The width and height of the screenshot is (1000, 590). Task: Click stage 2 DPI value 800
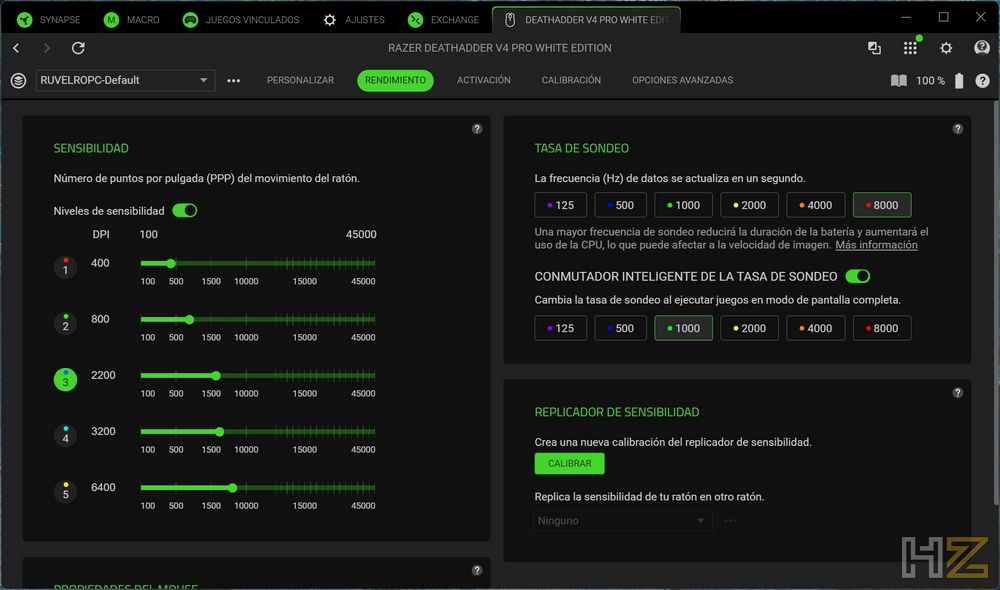point(100,319)
